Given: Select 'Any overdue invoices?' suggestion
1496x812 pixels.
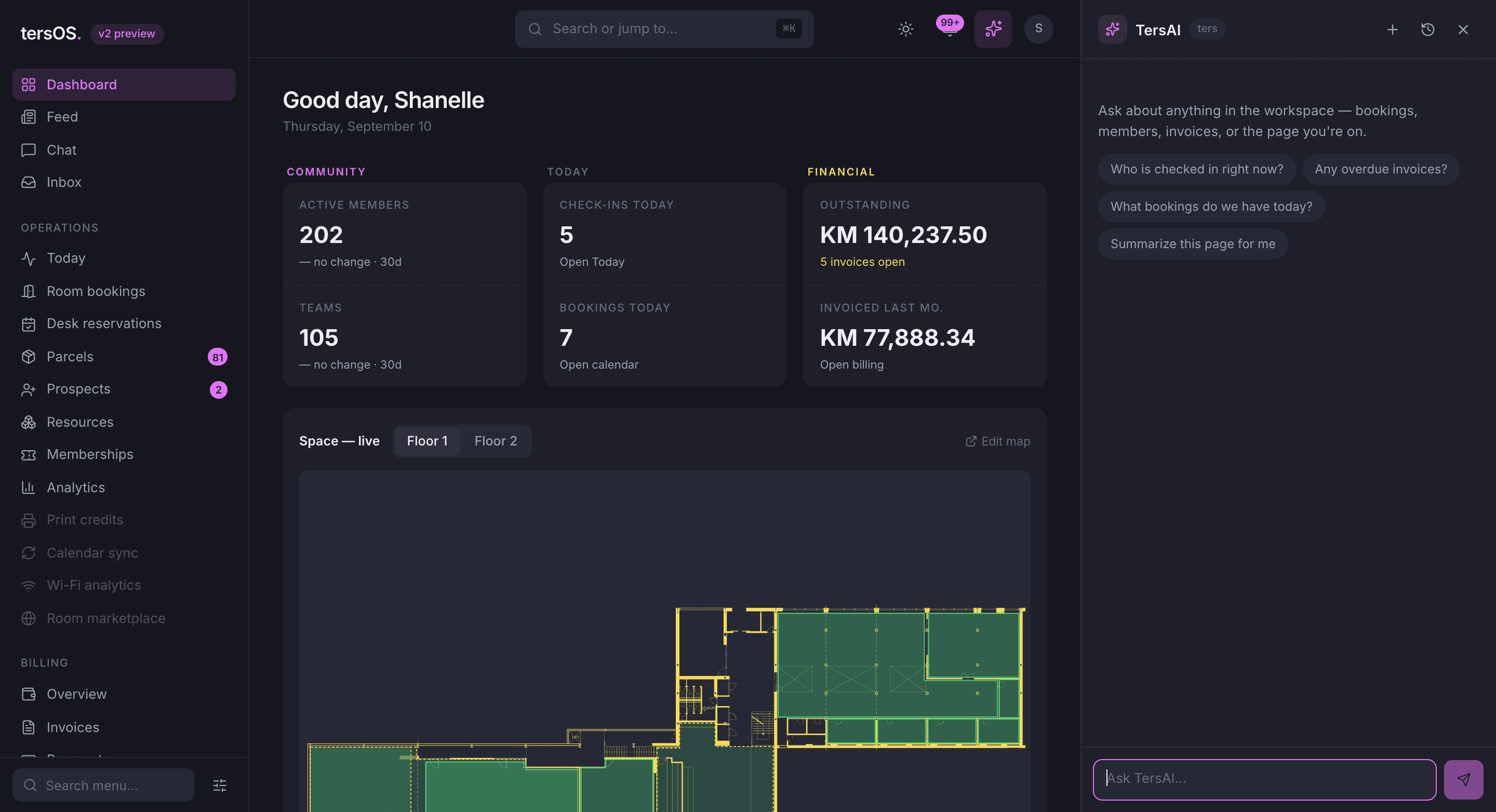Looking at the screenshot, I should click(1381, 169).
